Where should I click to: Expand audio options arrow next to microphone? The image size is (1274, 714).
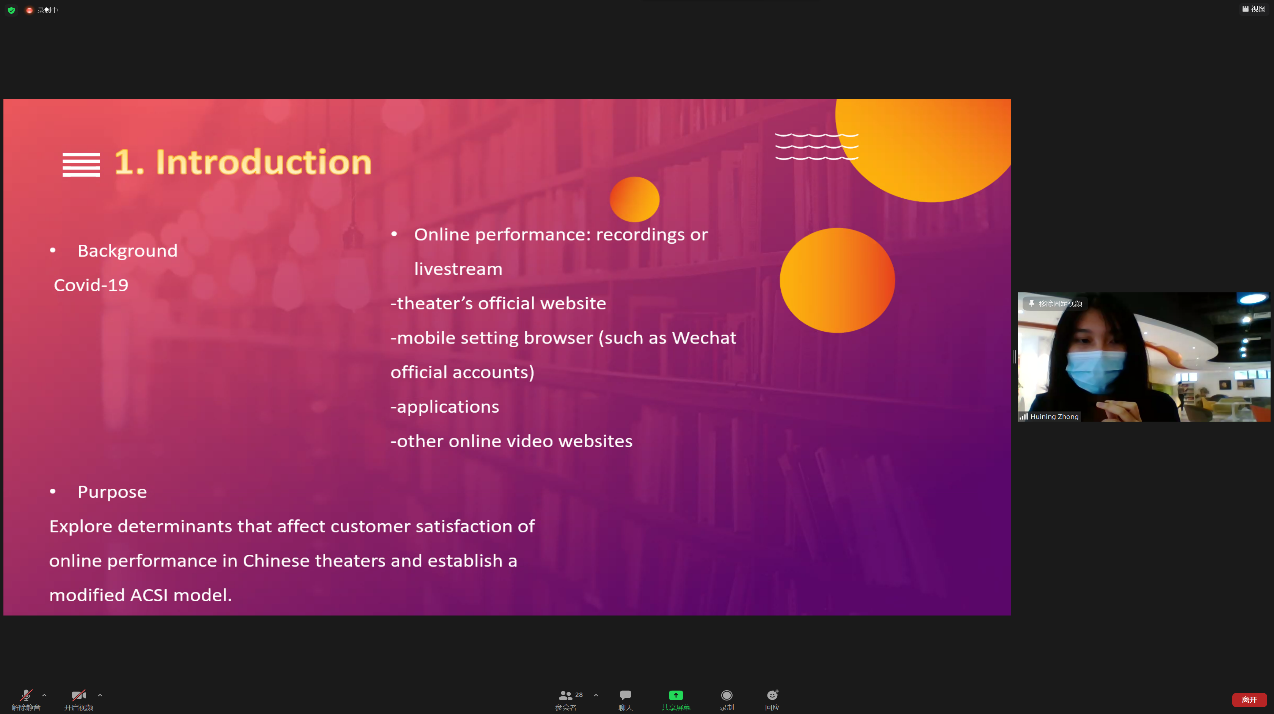coord(44,695)
